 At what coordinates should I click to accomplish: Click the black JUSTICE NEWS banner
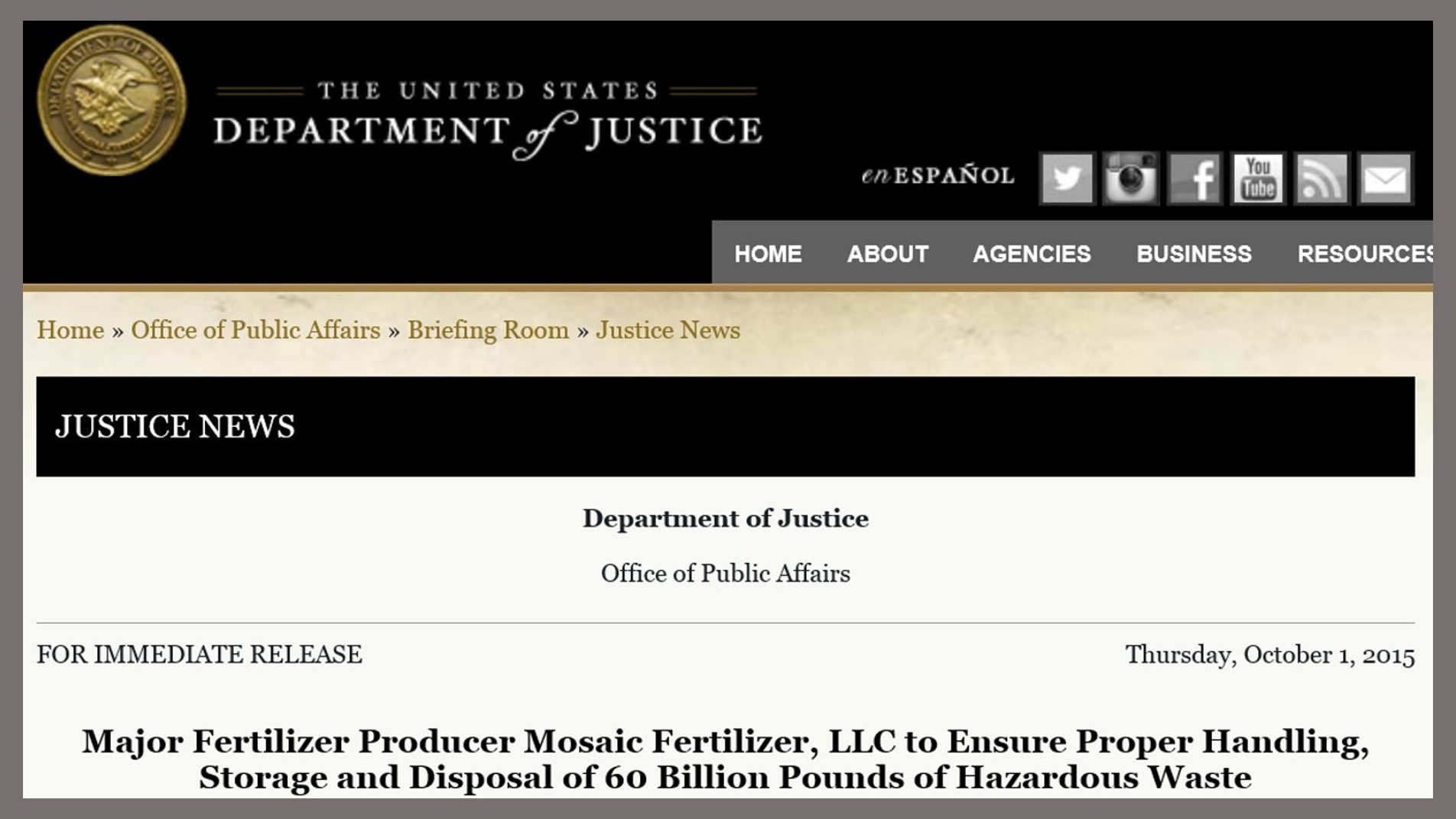tap(725, 427)
